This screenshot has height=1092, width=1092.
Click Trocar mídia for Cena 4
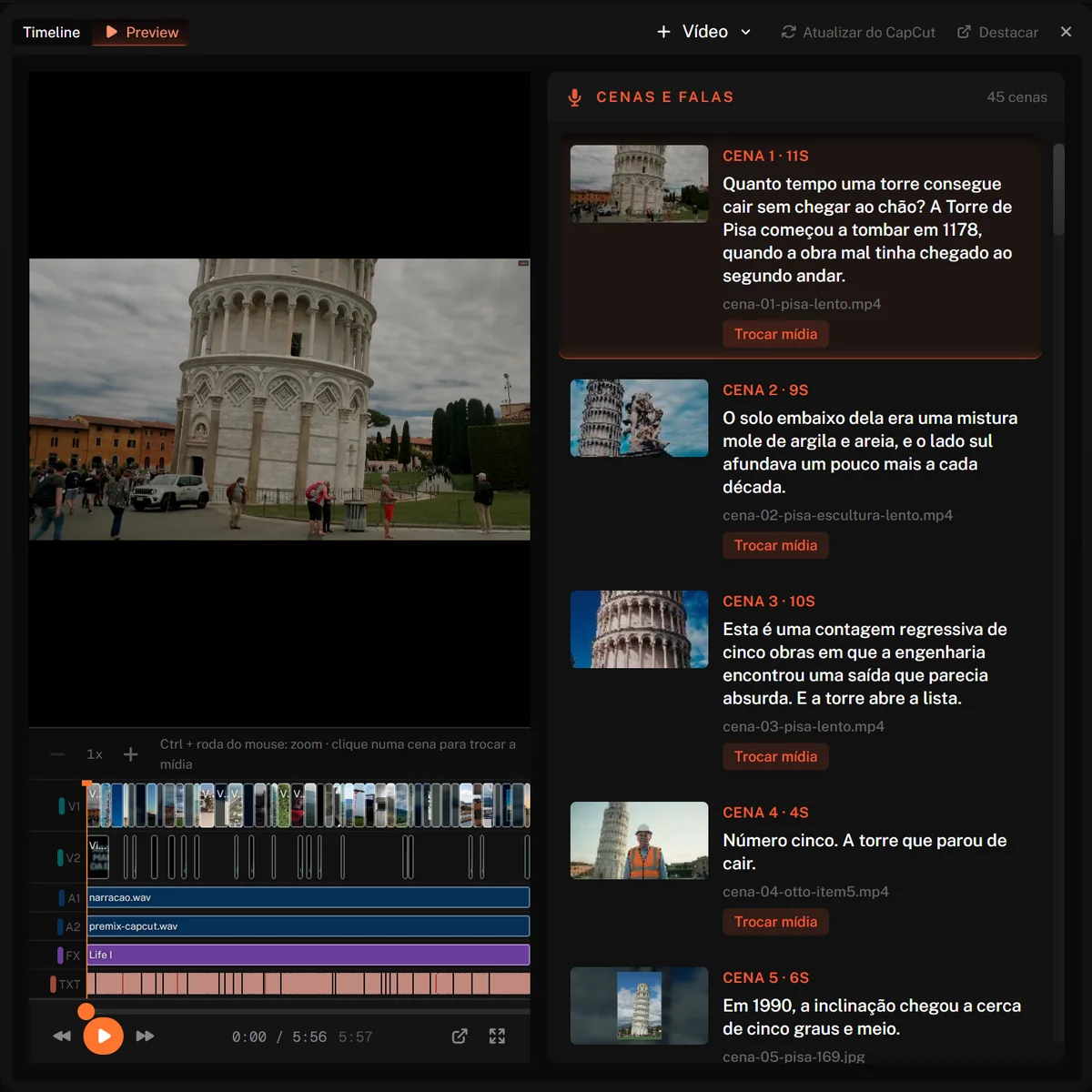775,922
